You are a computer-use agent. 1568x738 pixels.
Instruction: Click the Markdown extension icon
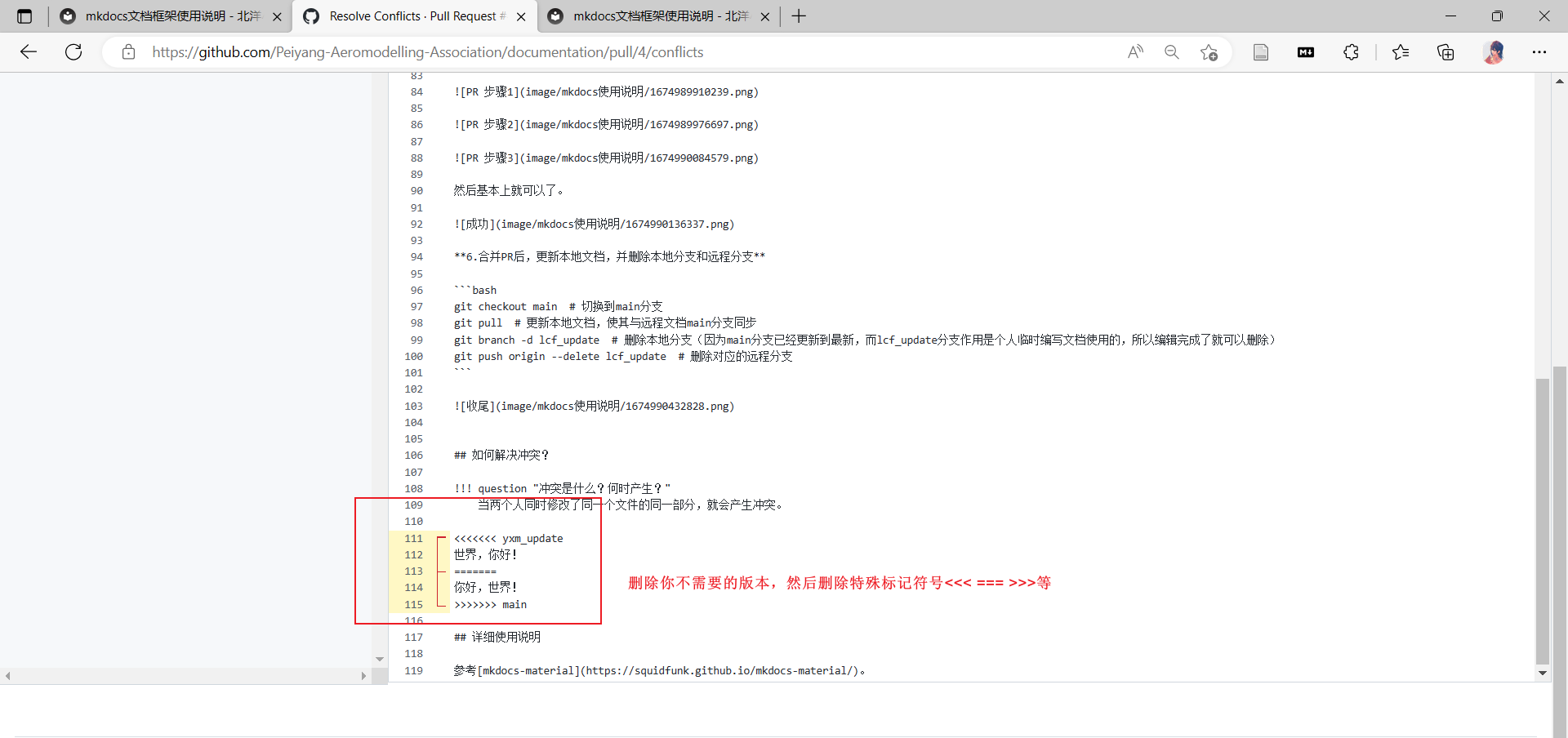1306,51
